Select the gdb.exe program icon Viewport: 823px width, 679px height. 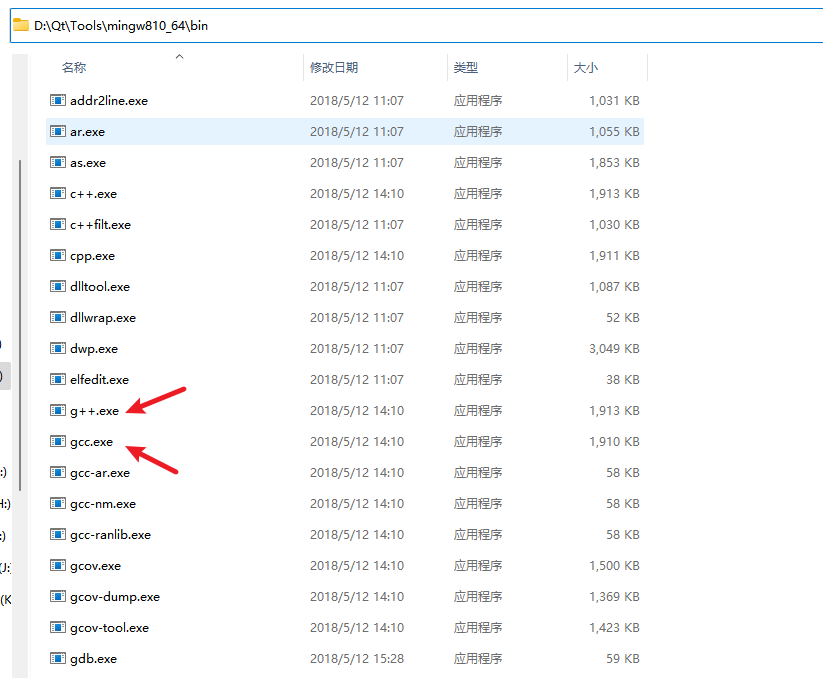57,658
